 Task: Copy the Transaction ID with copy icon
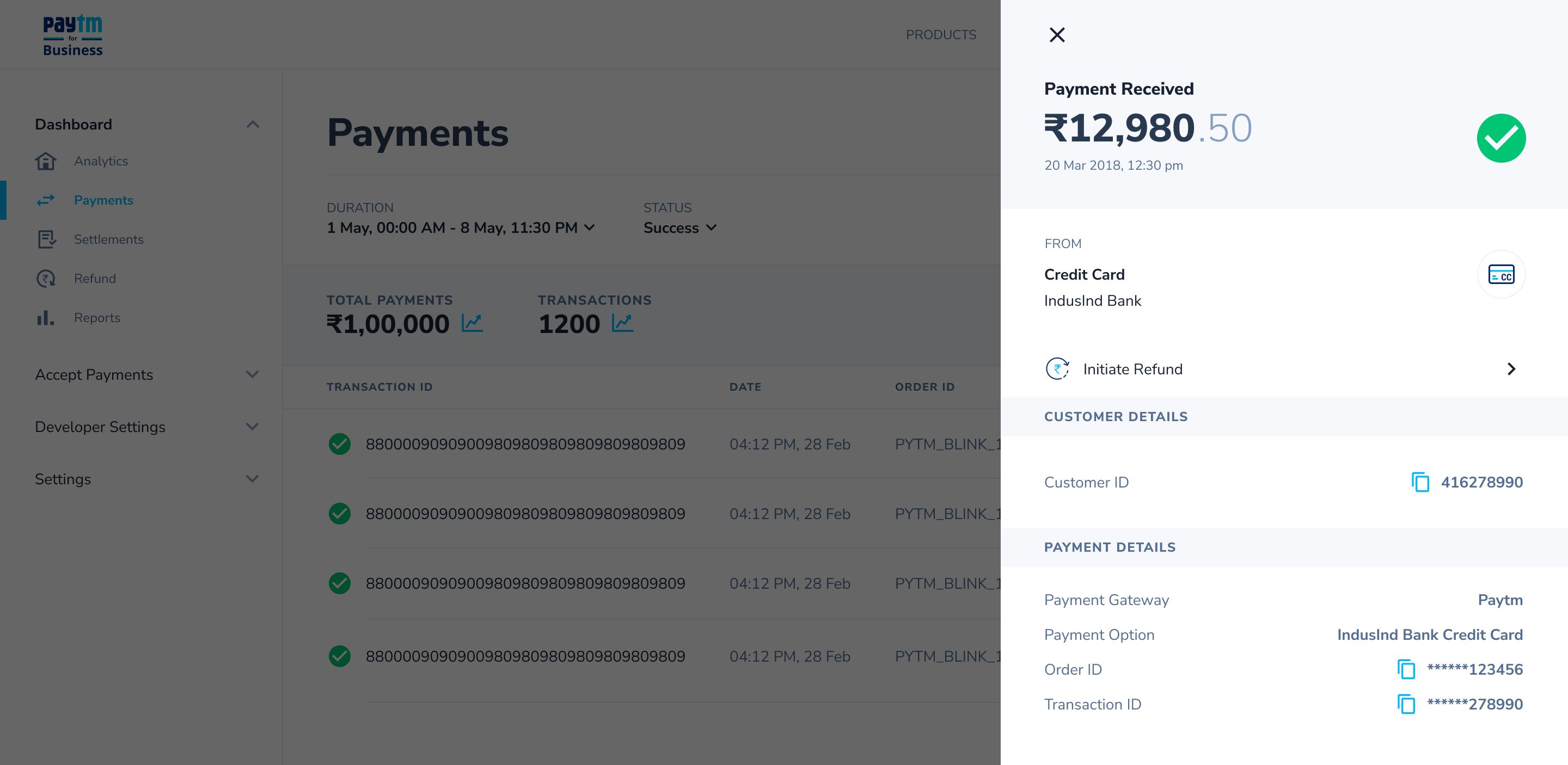click(1405, 704)
